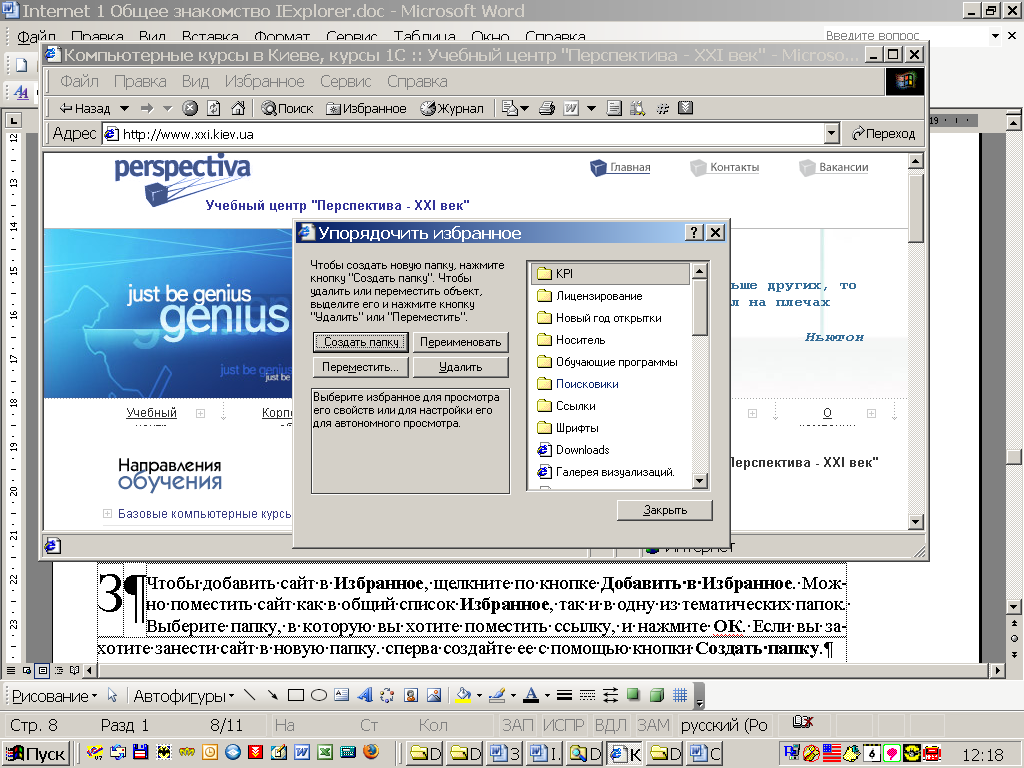The image size is (1024, 768).
Task: Click the Mail icon in IE toolbar
Action: (x=509, y=108)
